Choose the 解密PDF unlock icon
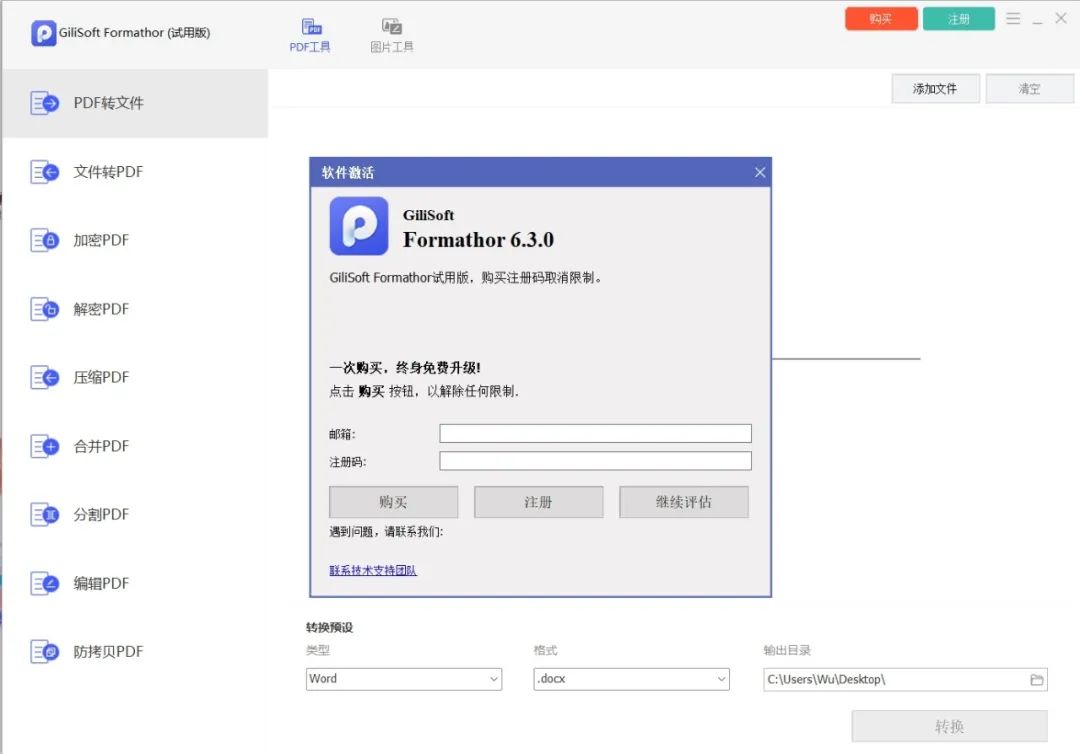1080x754 pixels. 45,309
